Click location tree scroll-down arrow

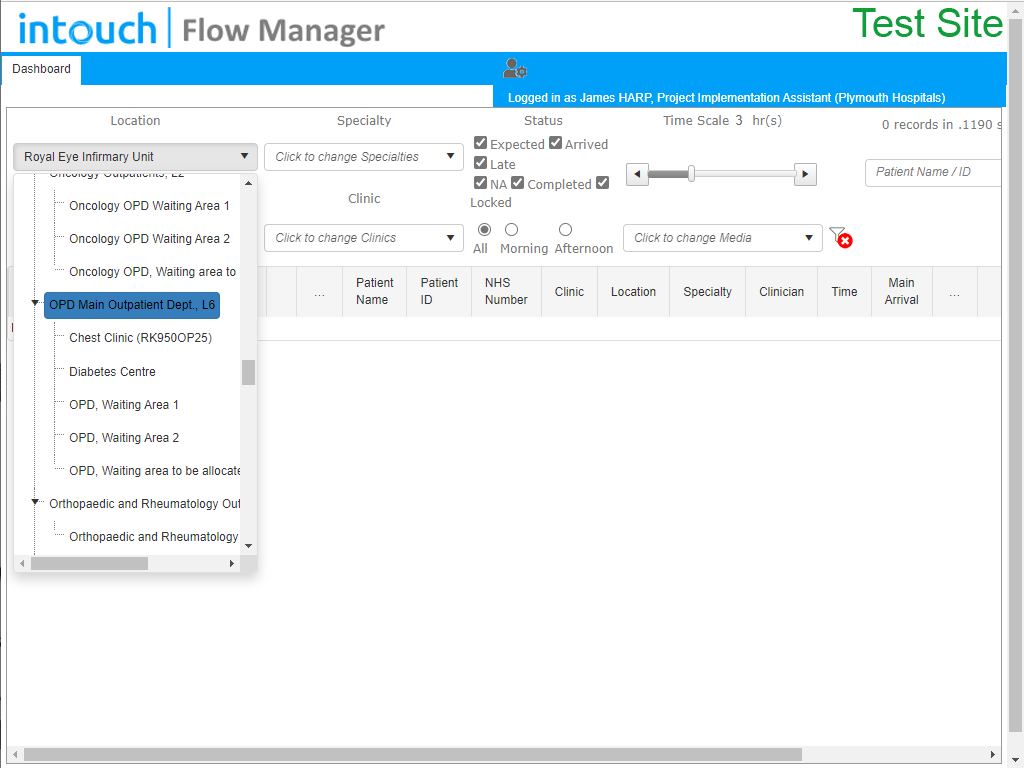(248, 546)
